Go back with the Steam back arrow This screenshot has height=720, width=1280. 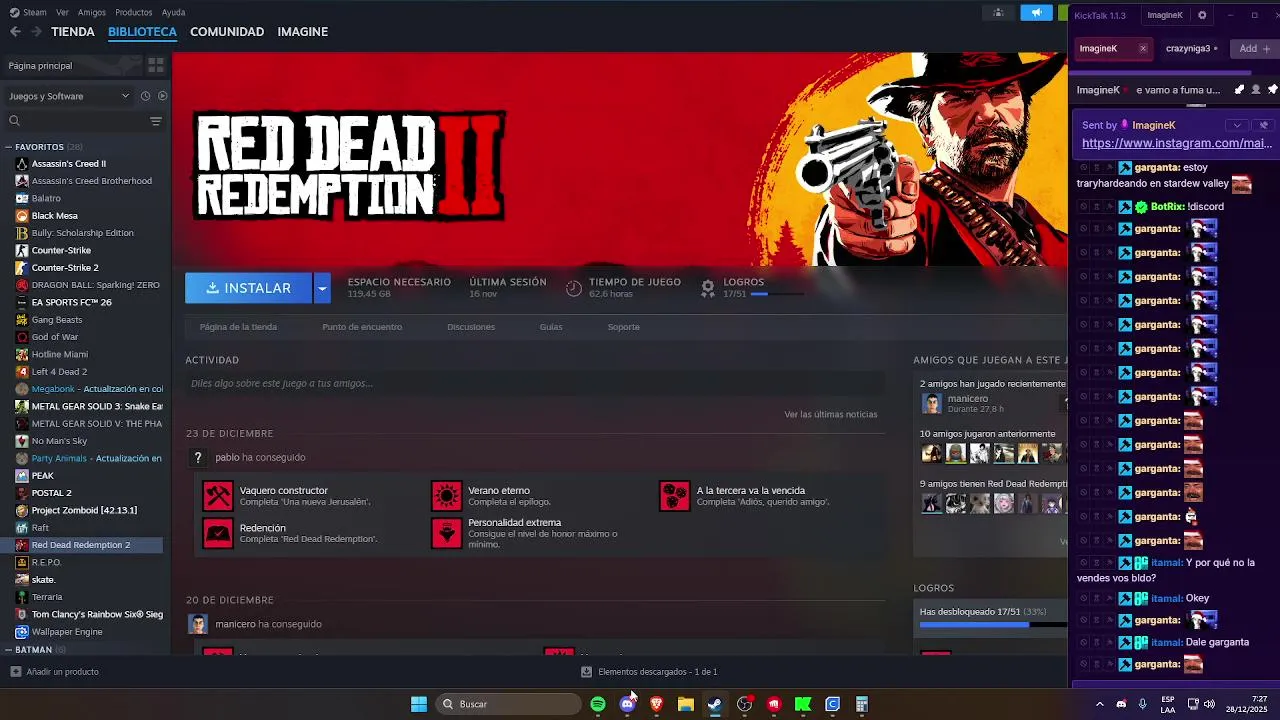click(x=15, y=32)
